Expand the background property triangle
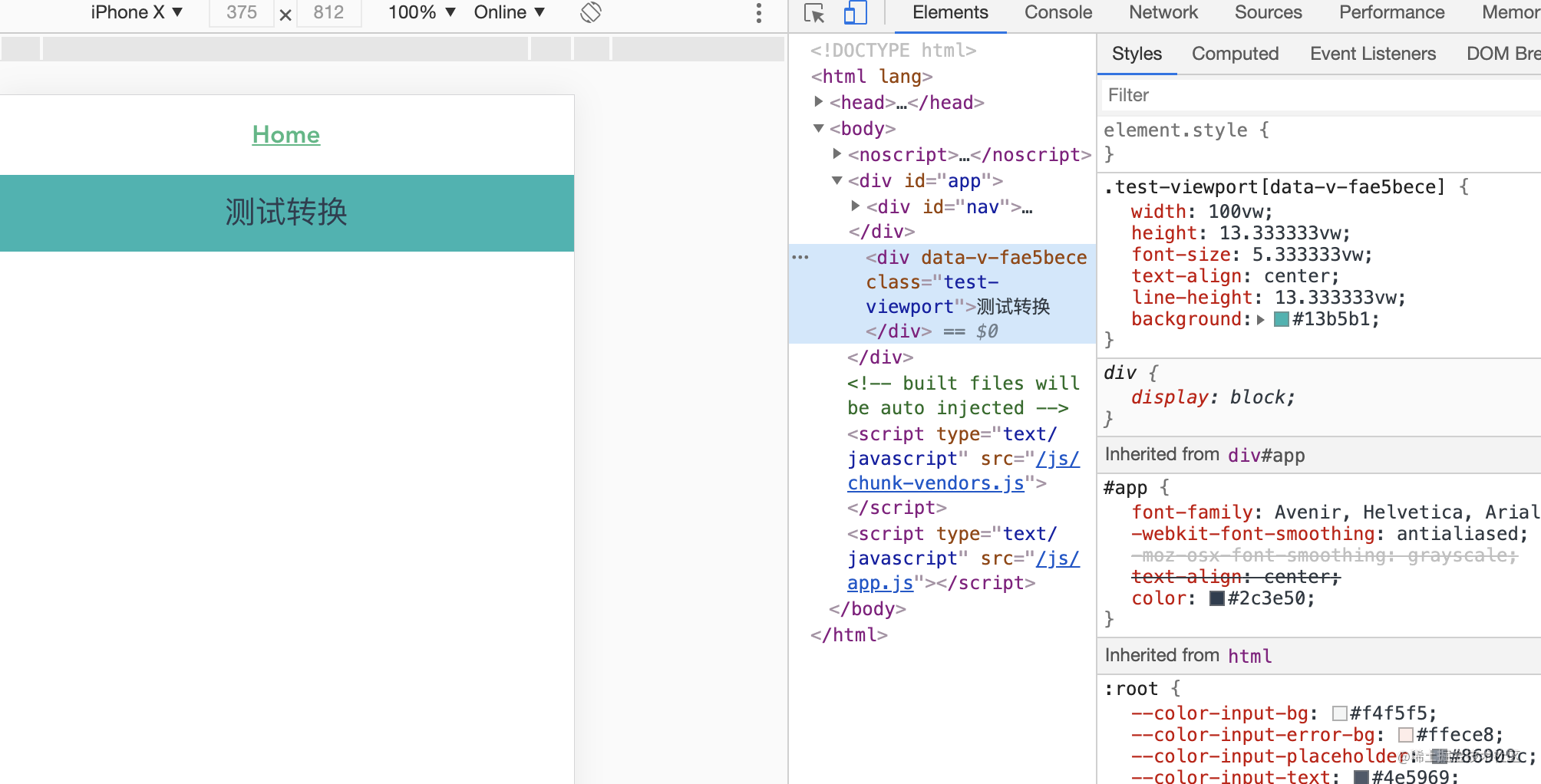This screenshot has width=1541, height=784. pos(1261,319)
